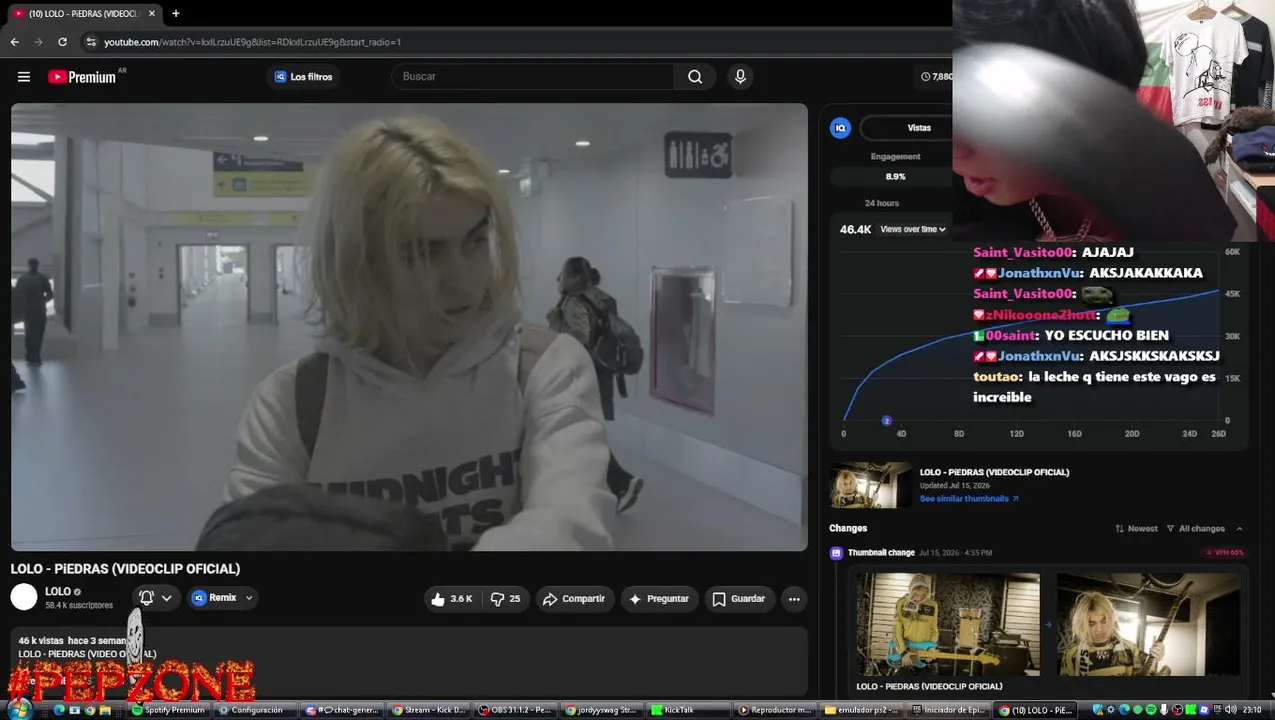Save video with Guardar button

[x=738, y=599]
